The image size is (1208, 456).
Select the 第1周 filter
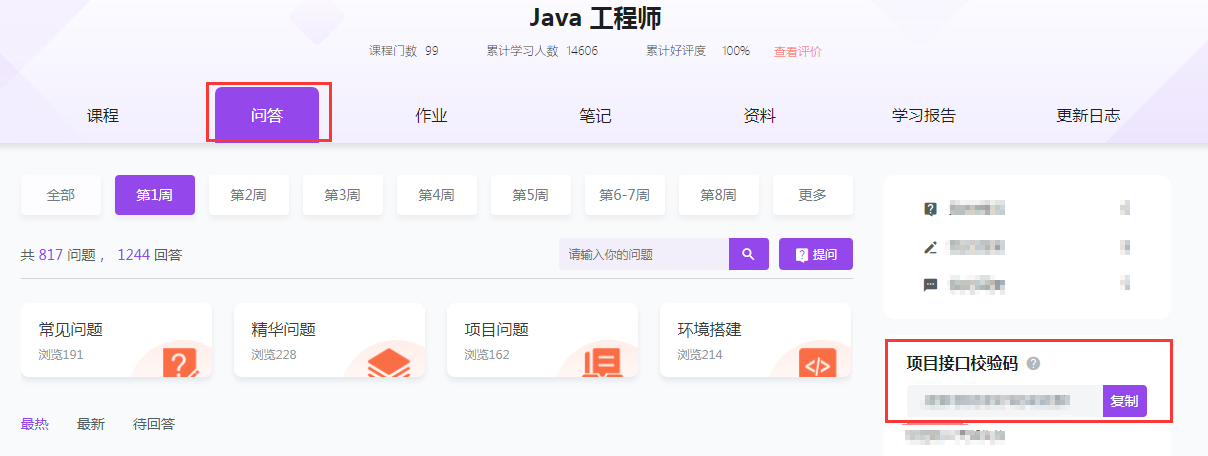click(155, 195)
